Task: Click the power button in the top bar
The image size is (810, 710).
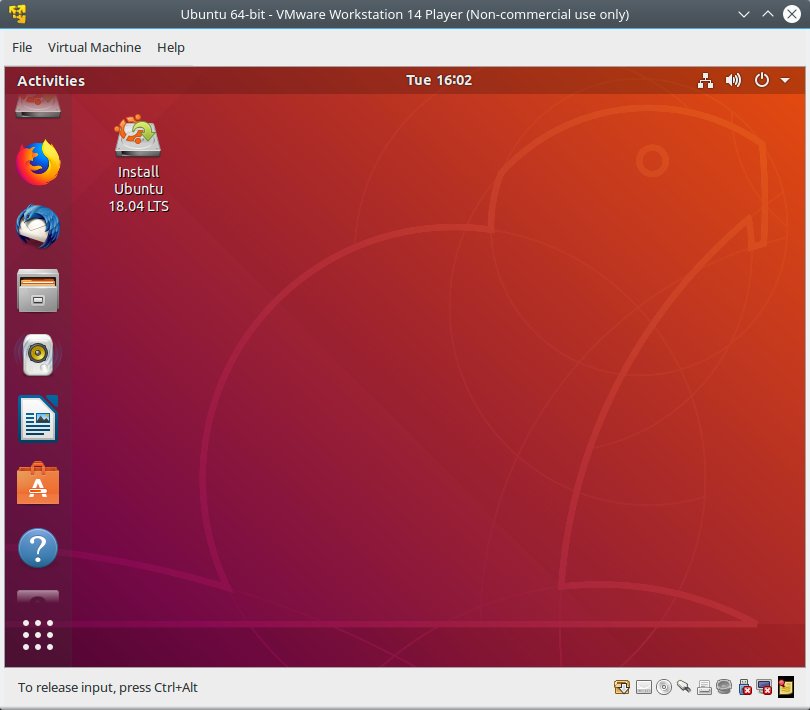Action: 759,80
